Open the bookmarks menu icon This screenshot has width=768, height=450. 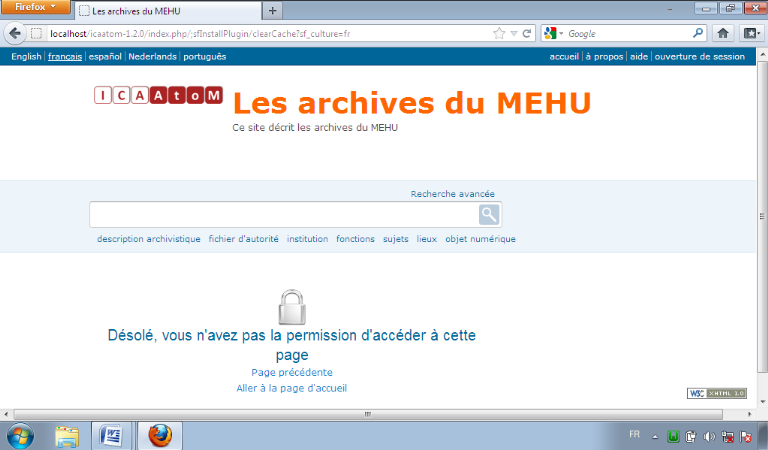751,33
